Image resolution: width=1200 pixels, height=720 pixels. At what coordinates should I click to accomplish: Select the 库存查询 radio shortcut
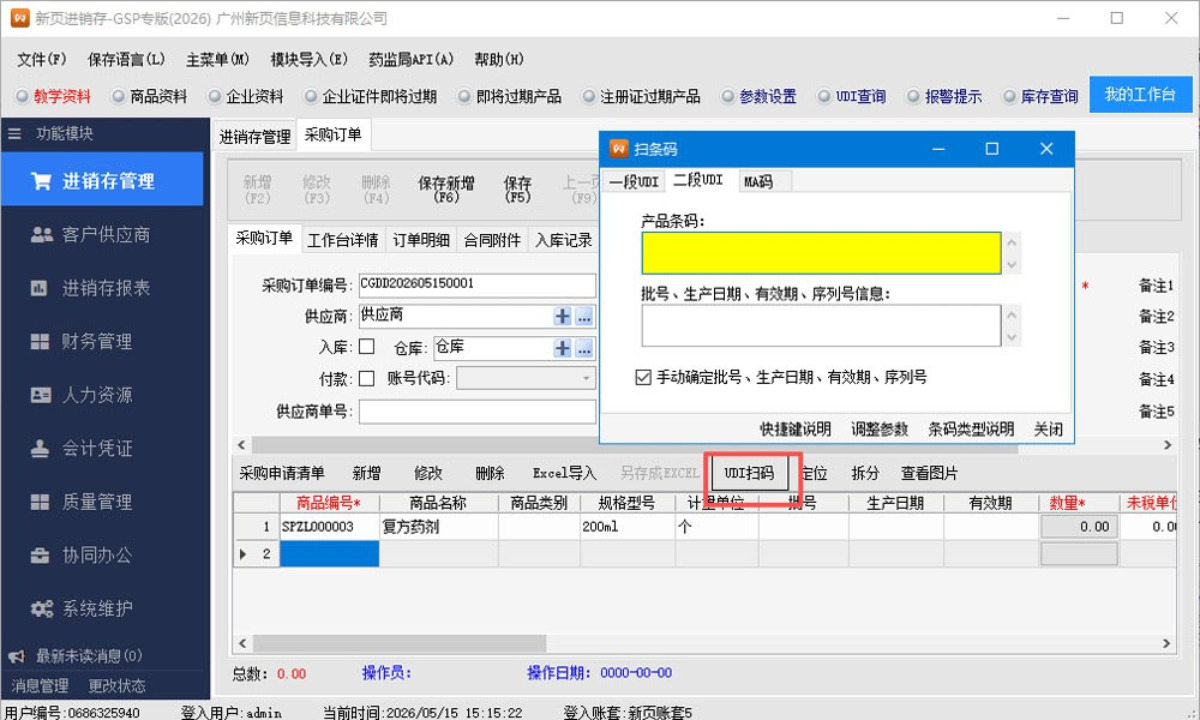pyautogui.click(x=1040, y=97)
